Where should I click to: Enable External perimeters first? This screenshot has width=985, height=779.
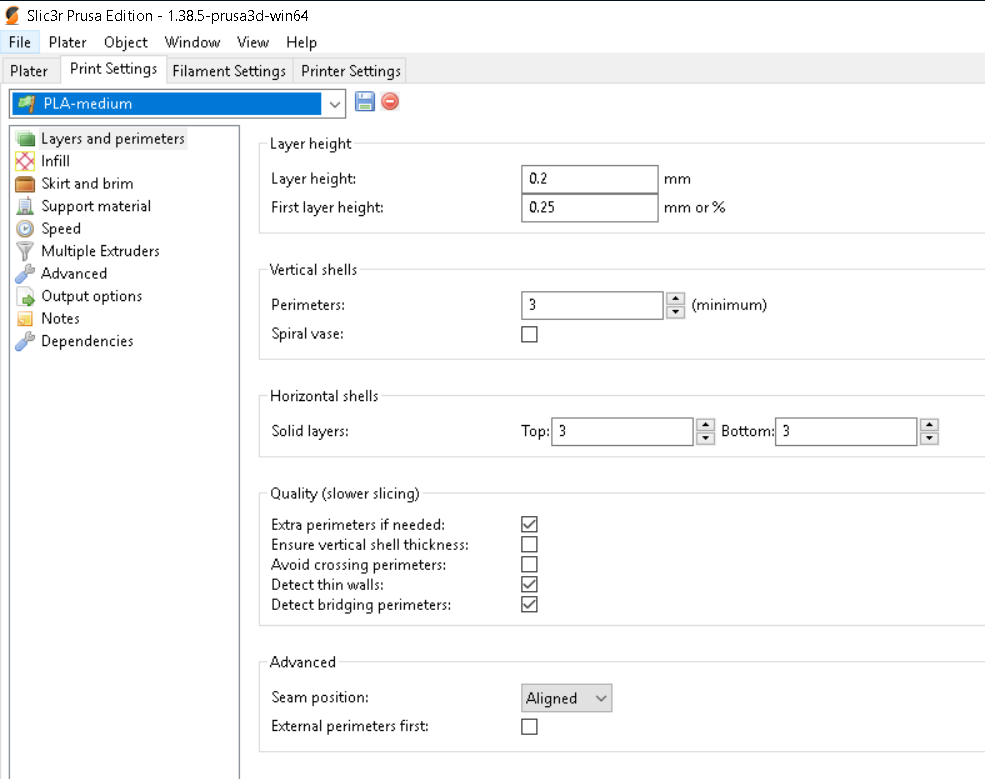pyautogui.click(x=530, y=727)
